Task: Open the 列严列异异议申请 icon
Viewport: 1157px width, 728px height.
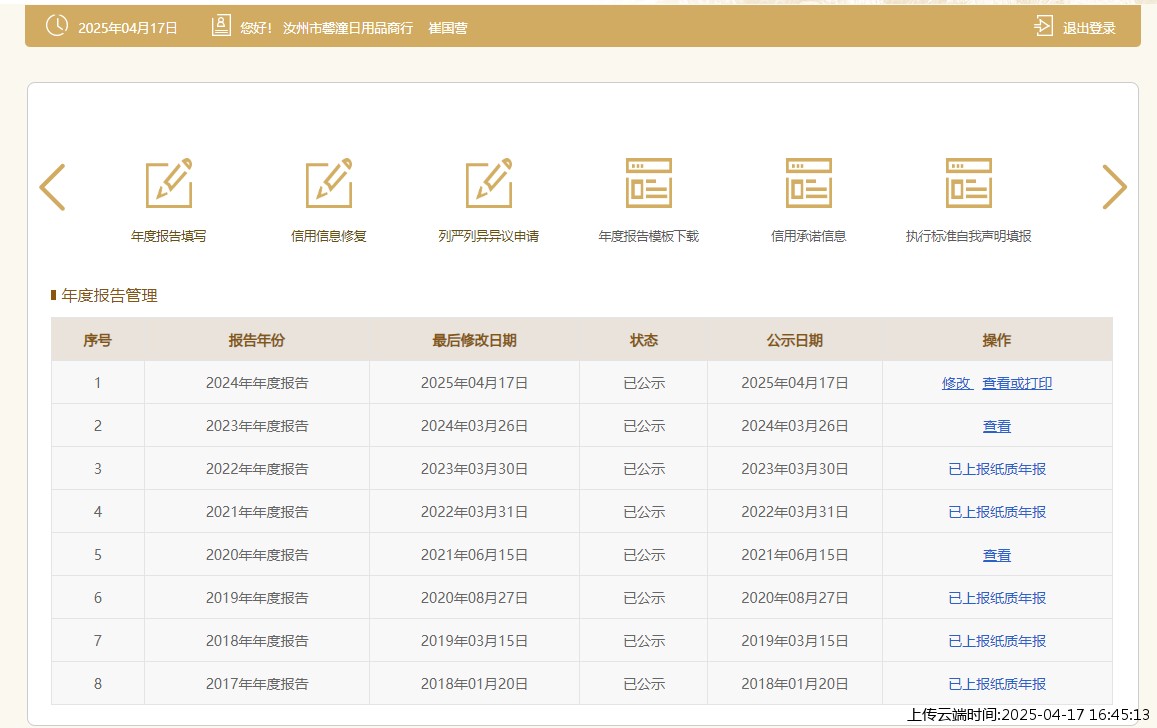Action: 488,183
